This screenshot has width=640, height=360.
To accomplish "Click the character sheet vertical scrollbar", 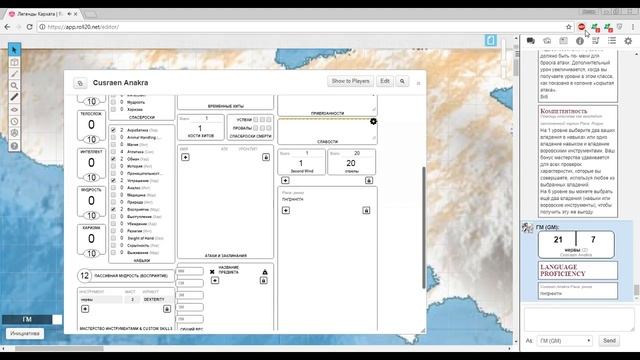I will [423, 227].
